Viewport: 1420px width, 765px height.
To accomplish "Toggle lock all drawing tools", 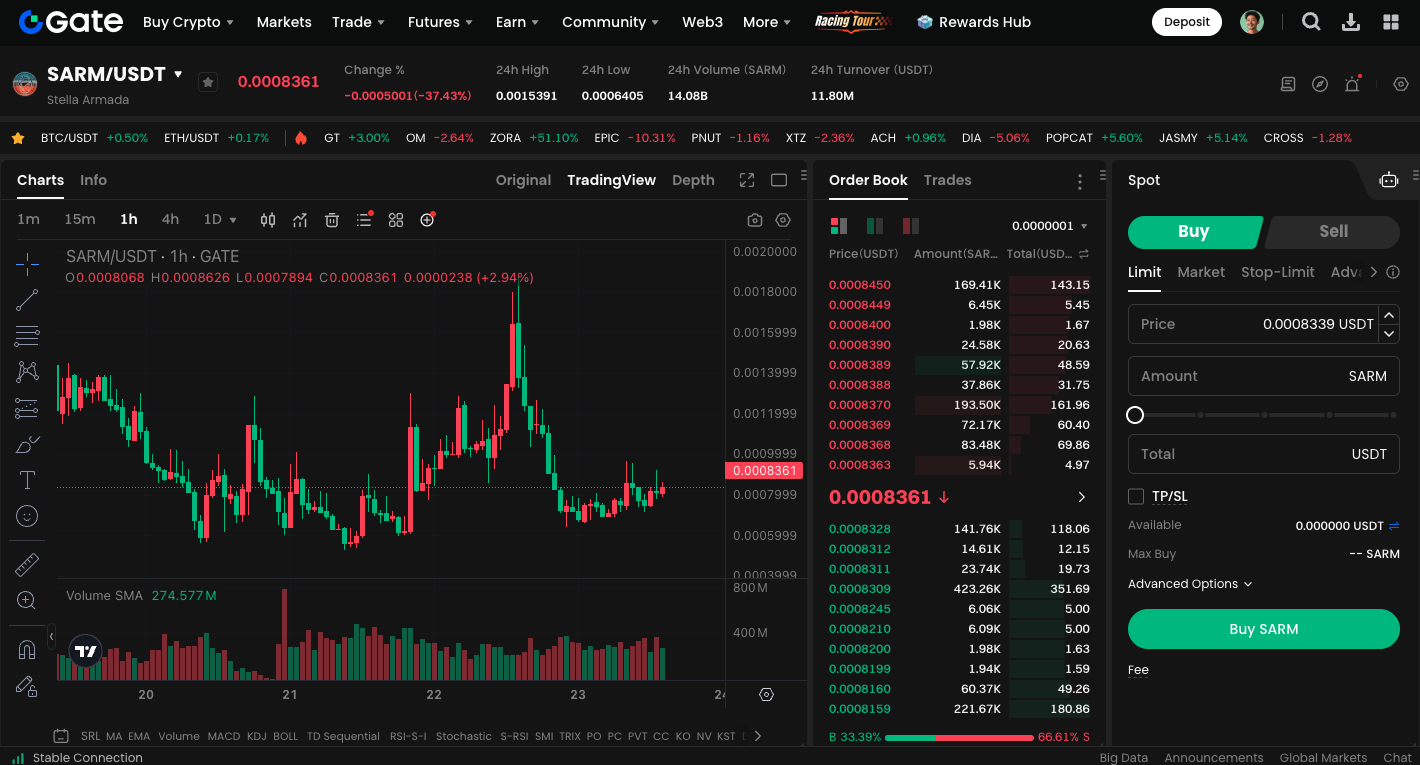I will coord(27,686).
